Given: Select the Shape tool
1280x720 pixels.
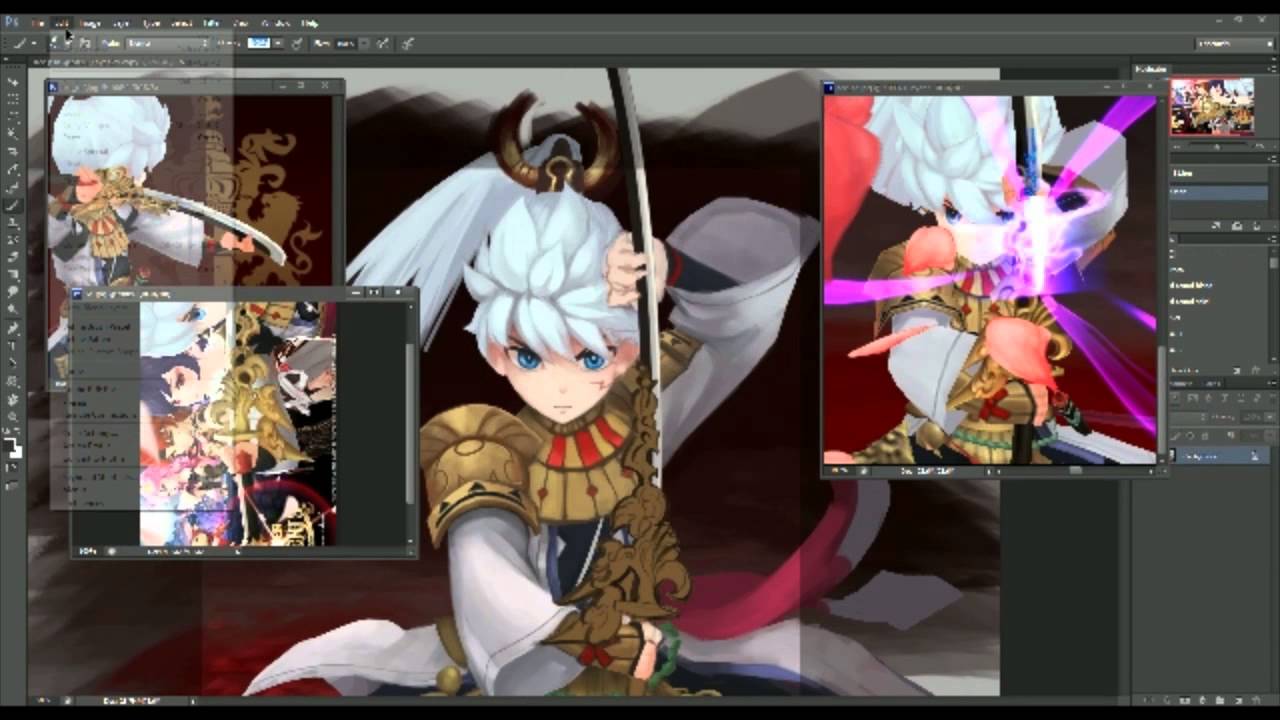Looking at the screenshot, I should coord(13,381).
